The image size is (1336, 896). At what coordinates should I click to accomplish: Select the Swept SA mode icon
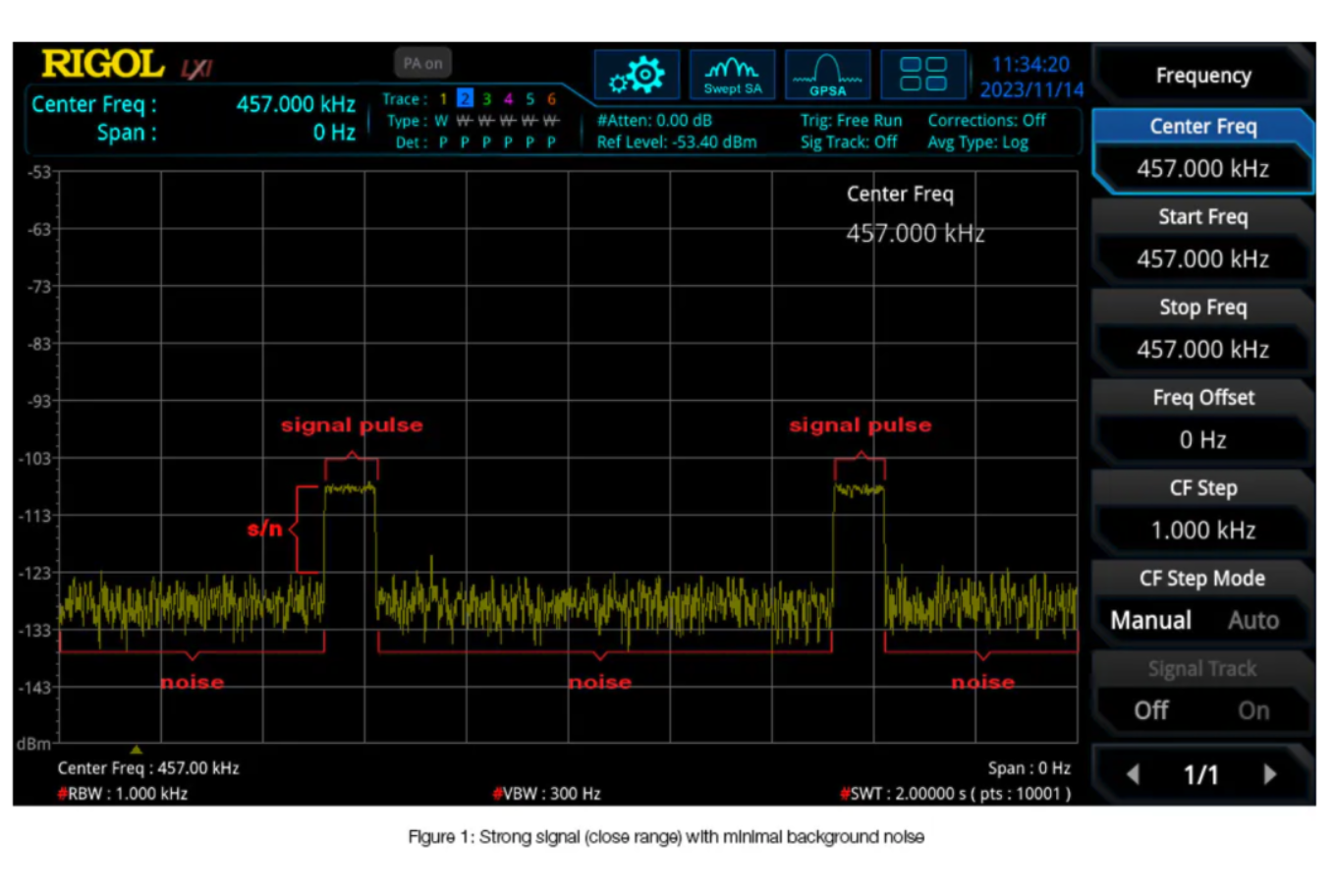732,76
